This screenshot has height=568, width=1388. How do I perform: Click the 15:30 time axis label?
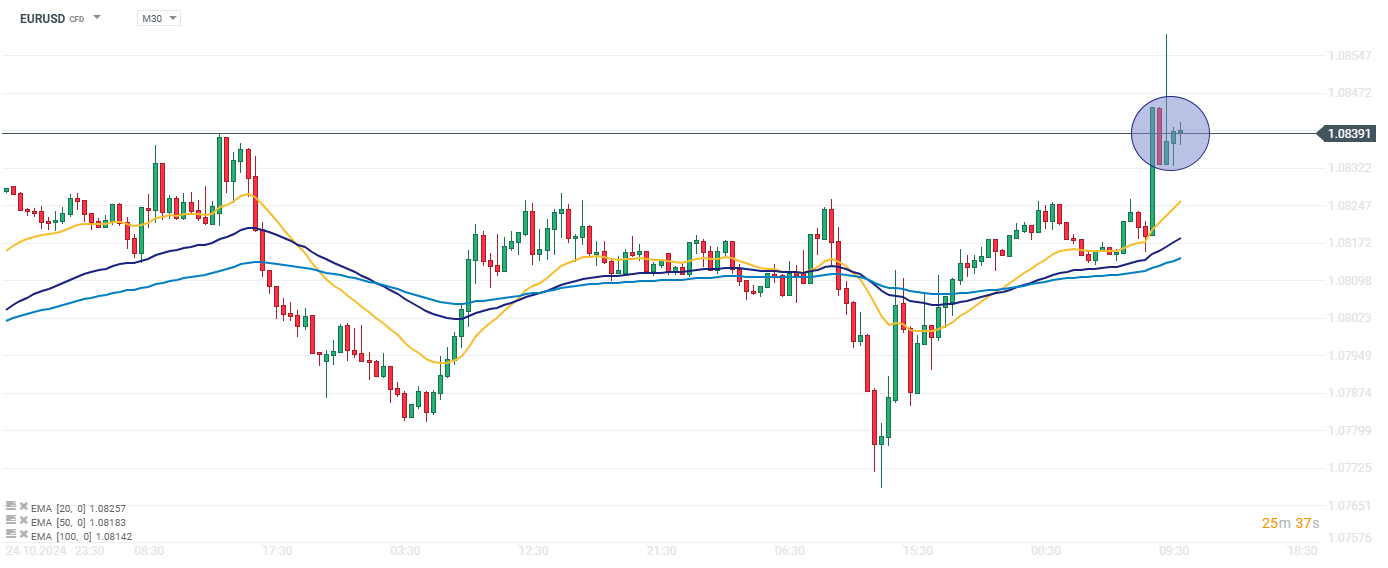pyautogui.click(x=917, y=551)
